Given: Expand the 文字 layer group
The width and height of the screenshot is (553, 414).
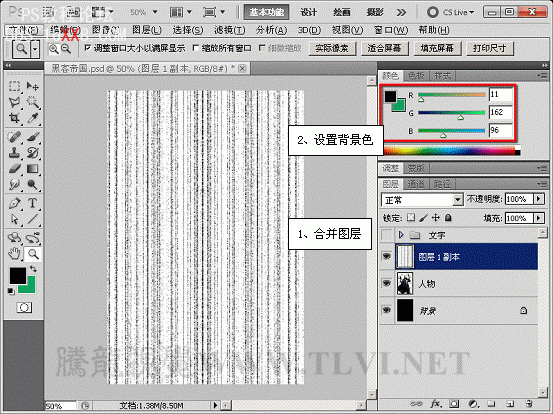Looking at the screenshot, I should coord(401,235).
